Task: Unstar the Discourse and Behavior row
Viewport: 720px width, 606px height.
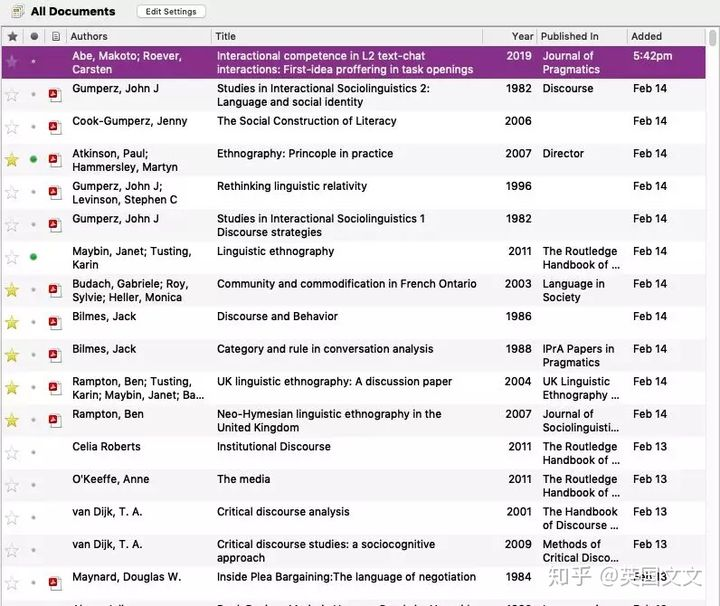Action: pos(12,322)
